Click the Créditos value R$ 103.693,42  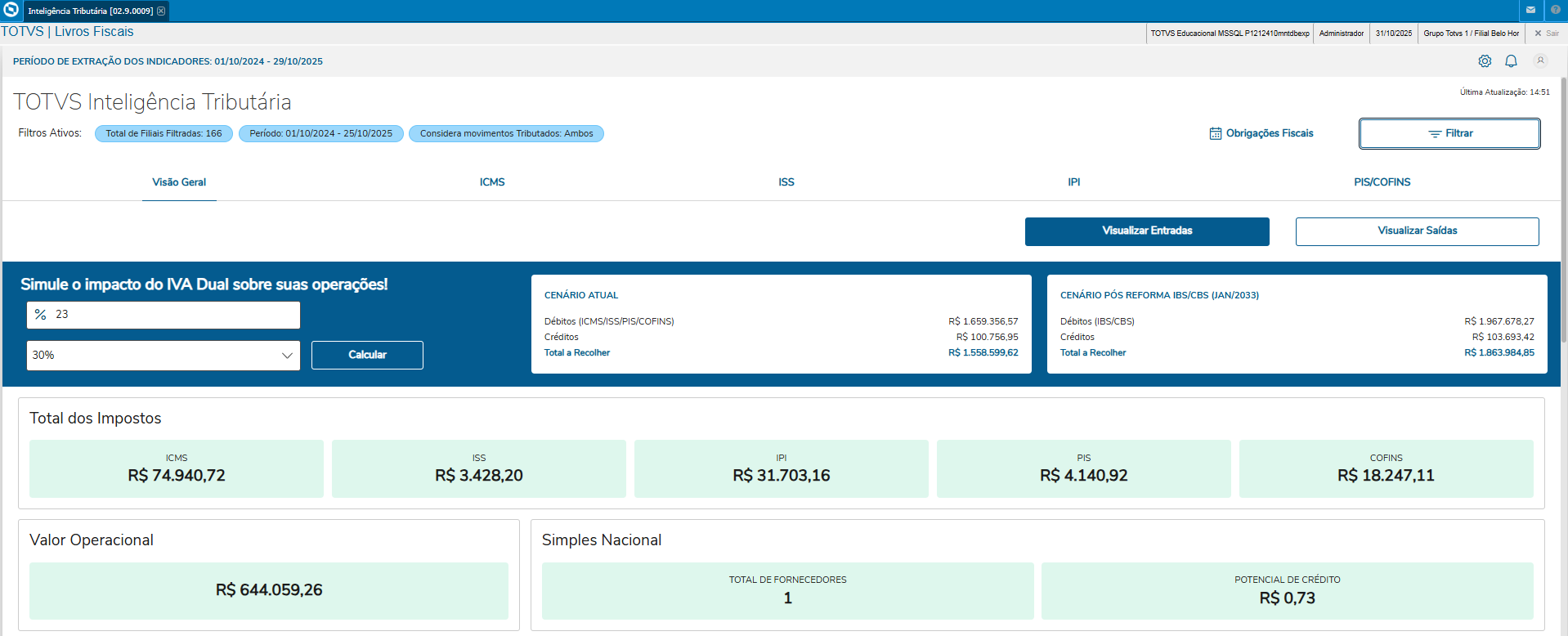(1503, 337)
